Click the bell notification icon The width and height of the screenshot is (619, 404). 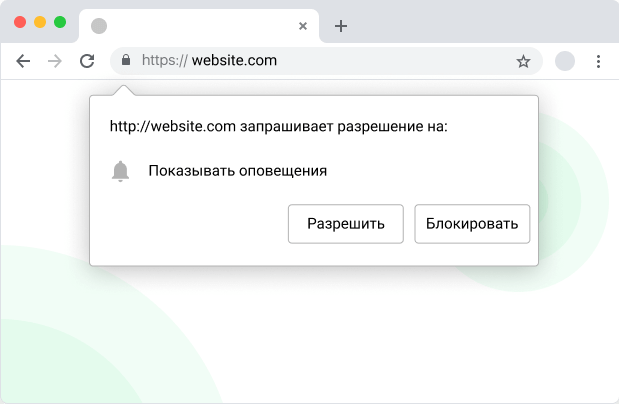(121, 171)
